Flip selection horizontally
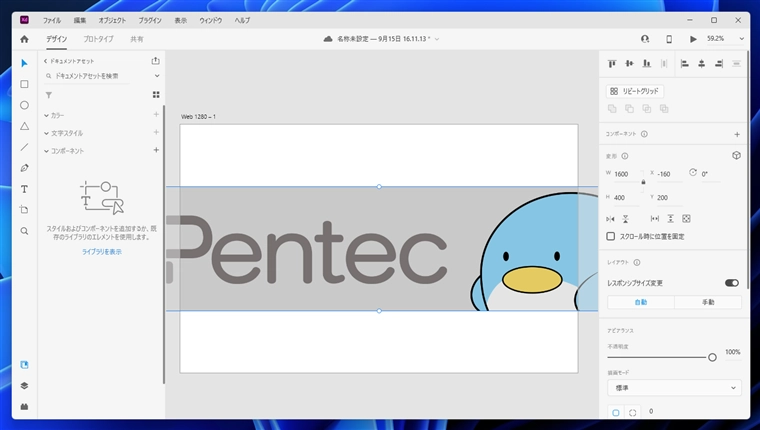 pos(610,219)
